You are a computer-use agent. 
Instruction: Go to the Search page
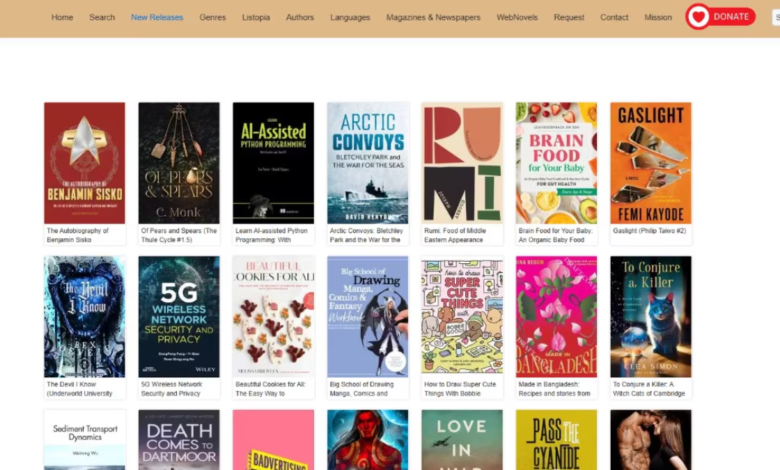coord(102,17)
